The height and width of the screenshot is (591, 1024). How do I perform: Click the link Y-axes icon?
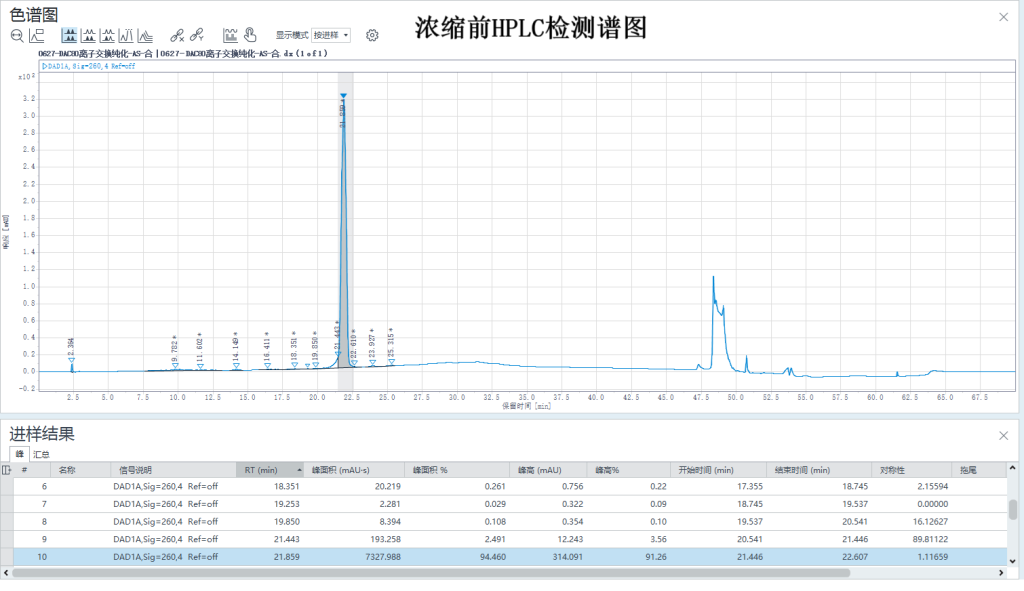(x=197, y=35)
